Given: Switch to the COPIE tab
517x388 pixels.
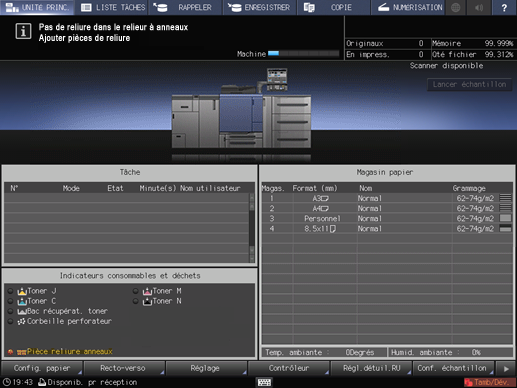Looking at the screenshot, I should (334, 7).
